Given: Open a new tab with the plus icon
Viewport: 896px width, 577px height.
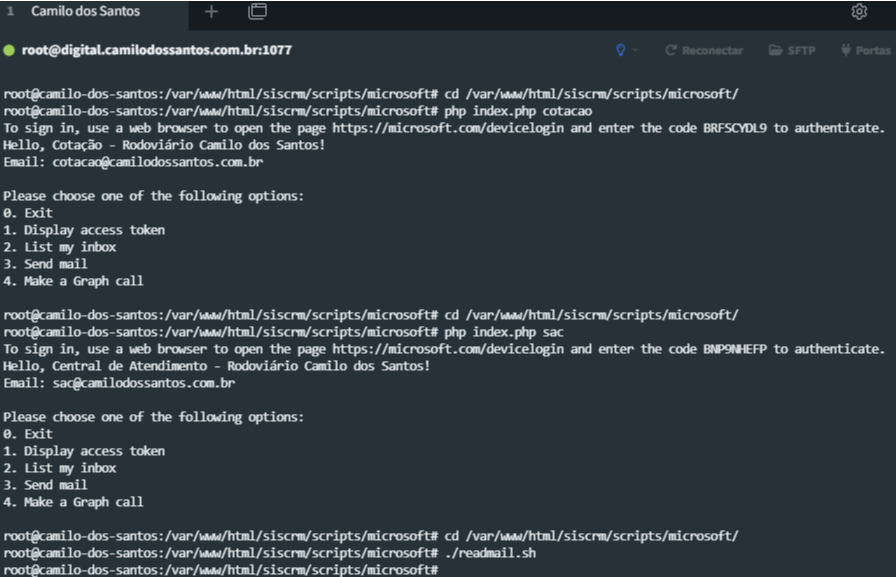Looking at the screenshot, I should tap(211, 12).
